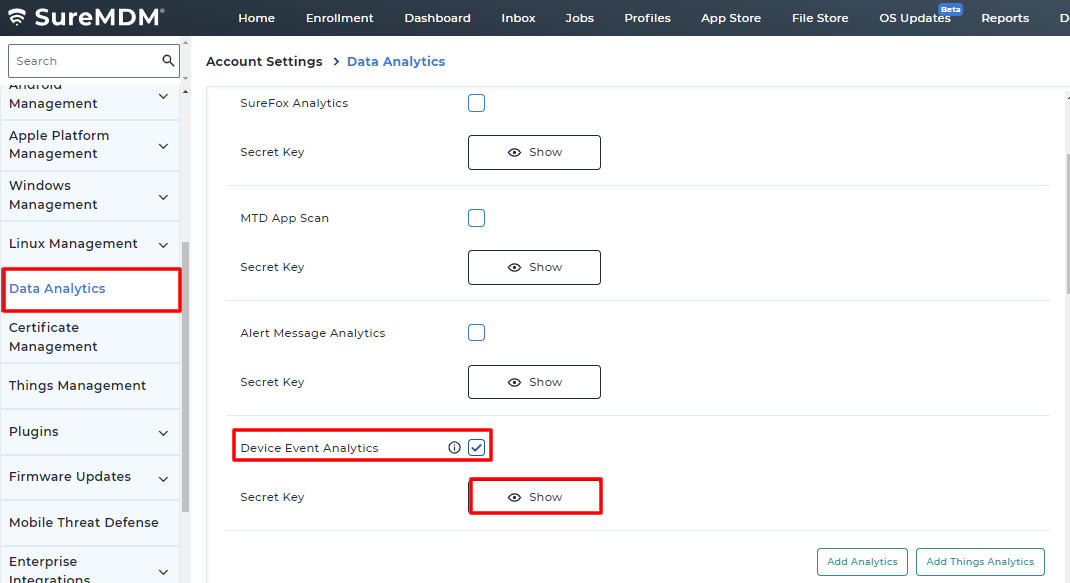1070x583 pixels.
Task: Click the sidebar vertical scrollbar
Action: tap(186, 376)
